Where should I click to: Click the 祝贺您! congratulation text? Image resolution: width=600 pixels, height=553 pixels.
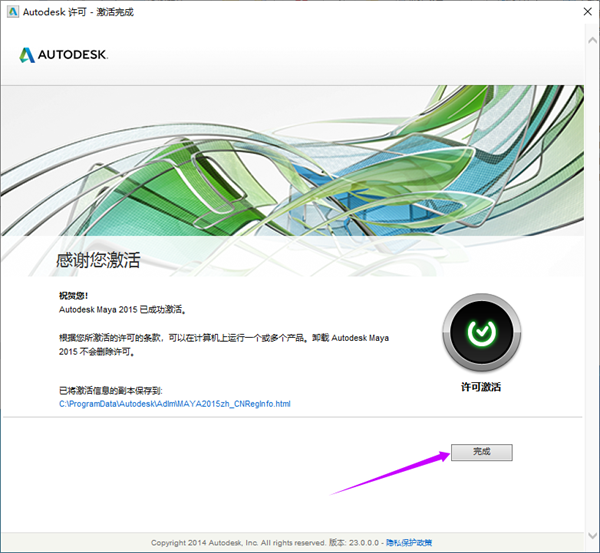point(74,296)
